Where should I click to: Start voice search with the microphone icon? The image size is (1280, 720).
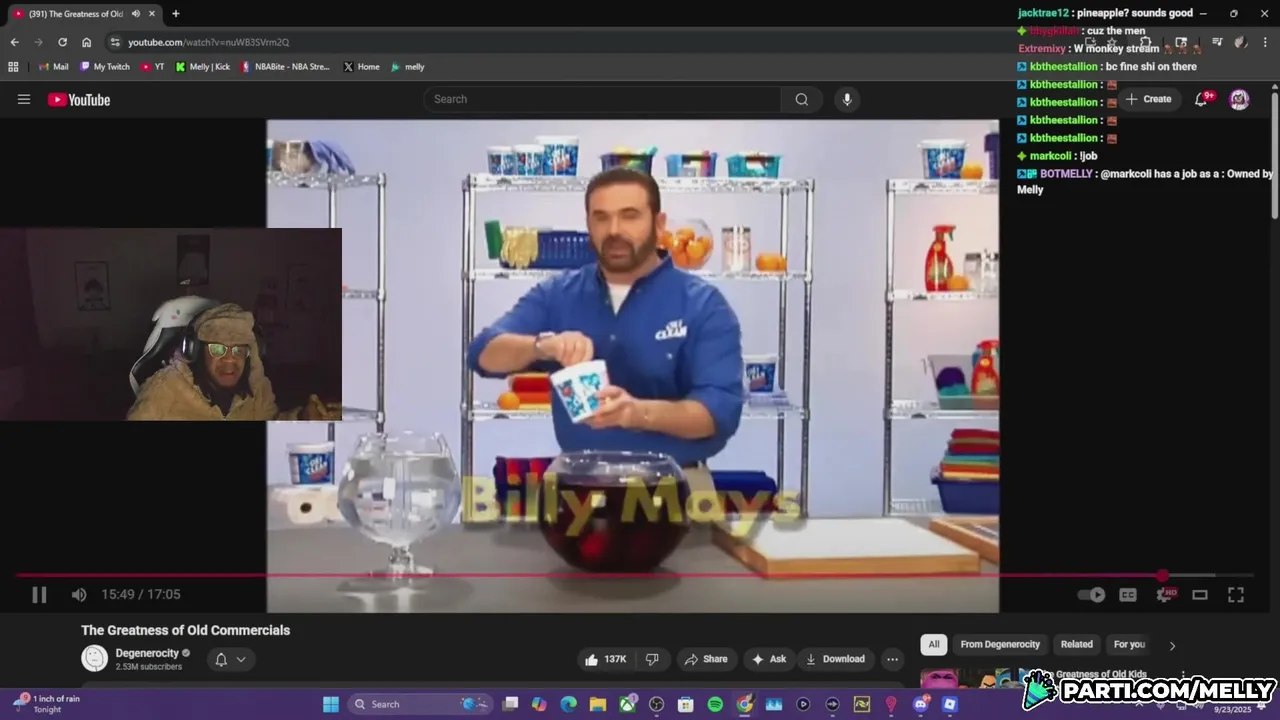(x=847, y=99)
